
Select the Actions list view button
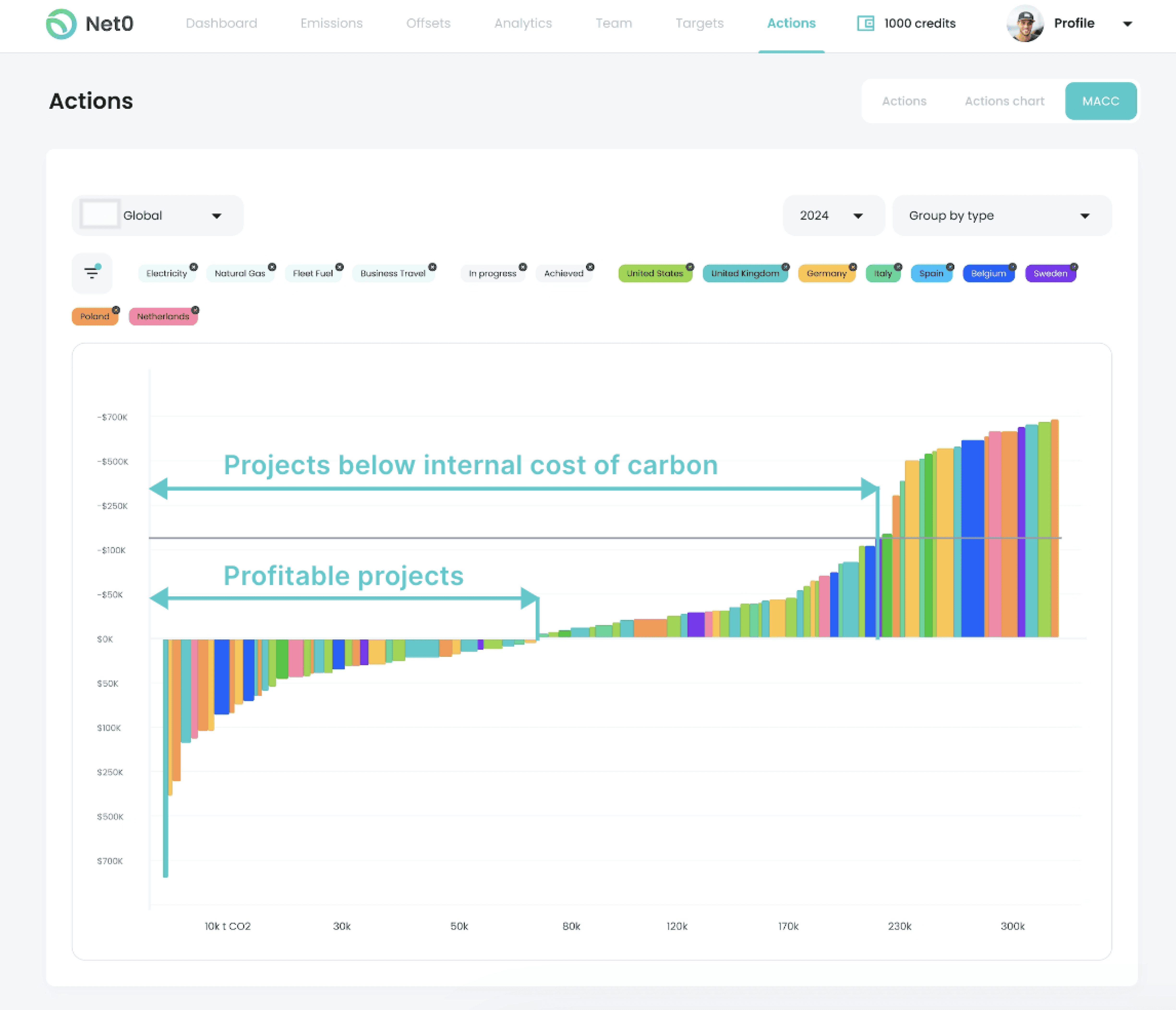tap(904, 101)
